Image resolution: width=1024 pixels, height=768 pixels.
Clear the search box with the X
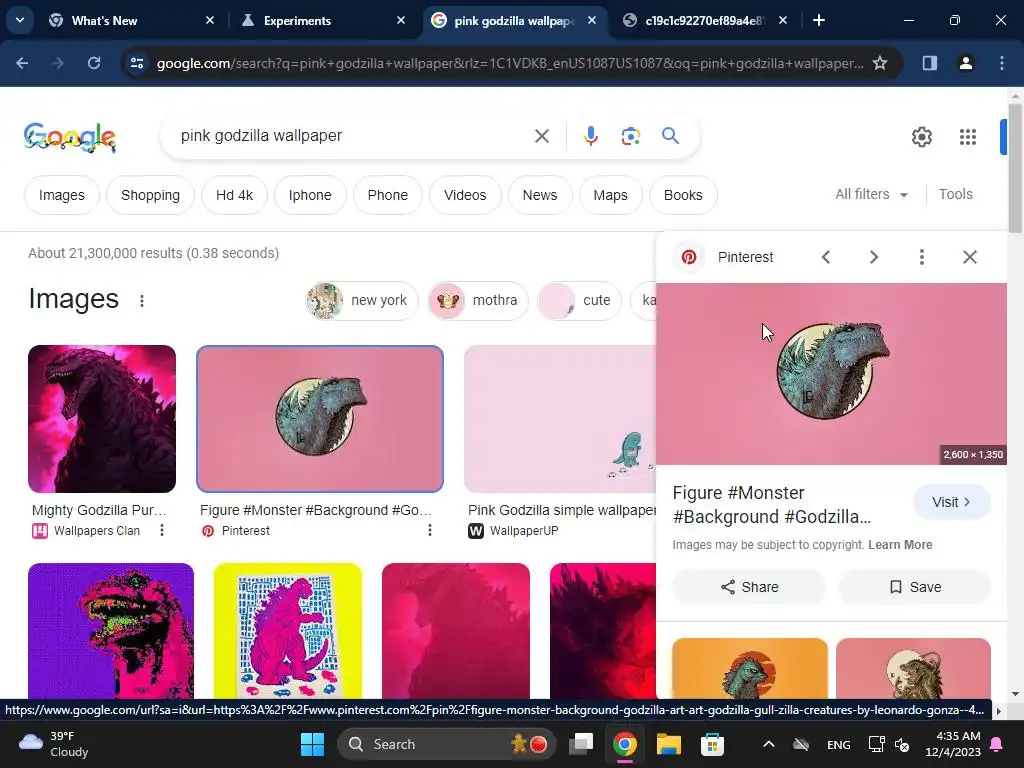click(x=541, y=136)
